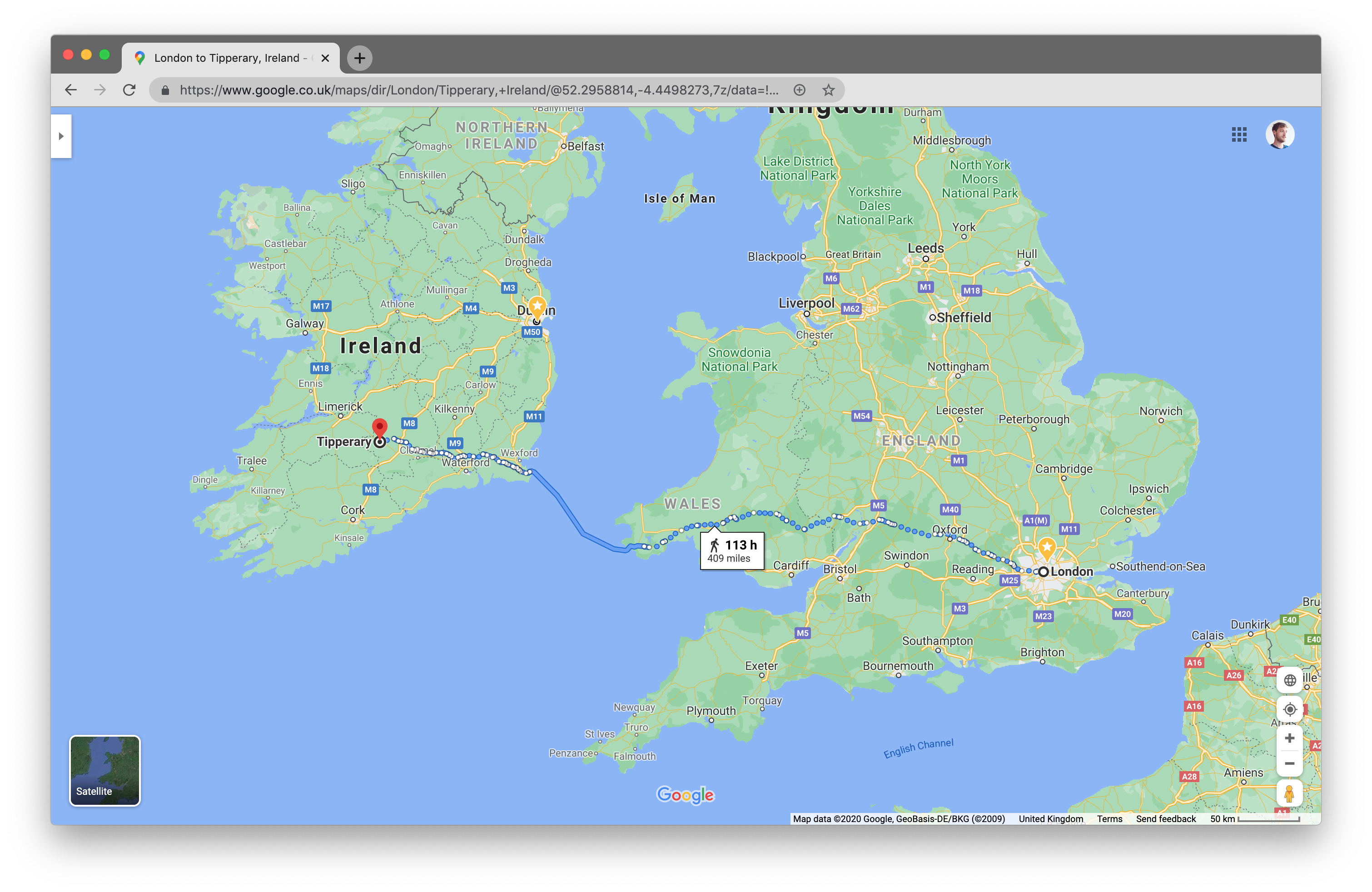Expand the collapsed side panel arrow

pos(61,137)
